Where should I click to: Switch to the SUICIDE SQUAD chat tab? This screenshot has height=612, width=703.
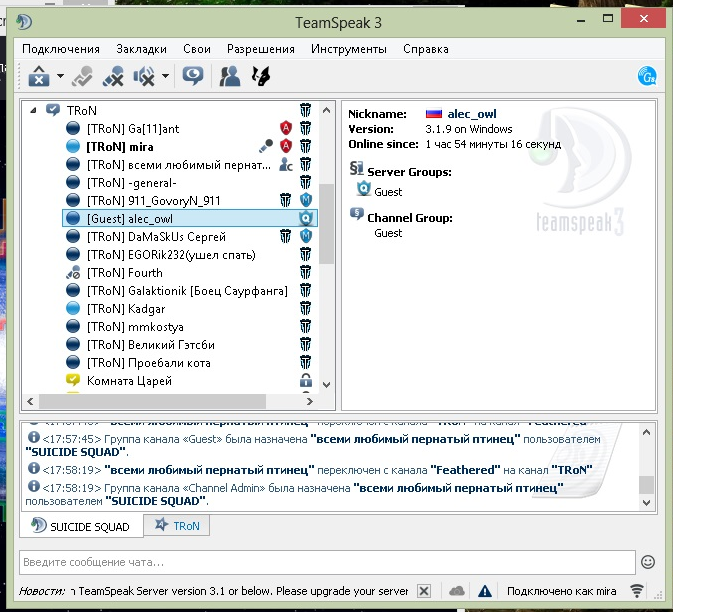(81, 526)
